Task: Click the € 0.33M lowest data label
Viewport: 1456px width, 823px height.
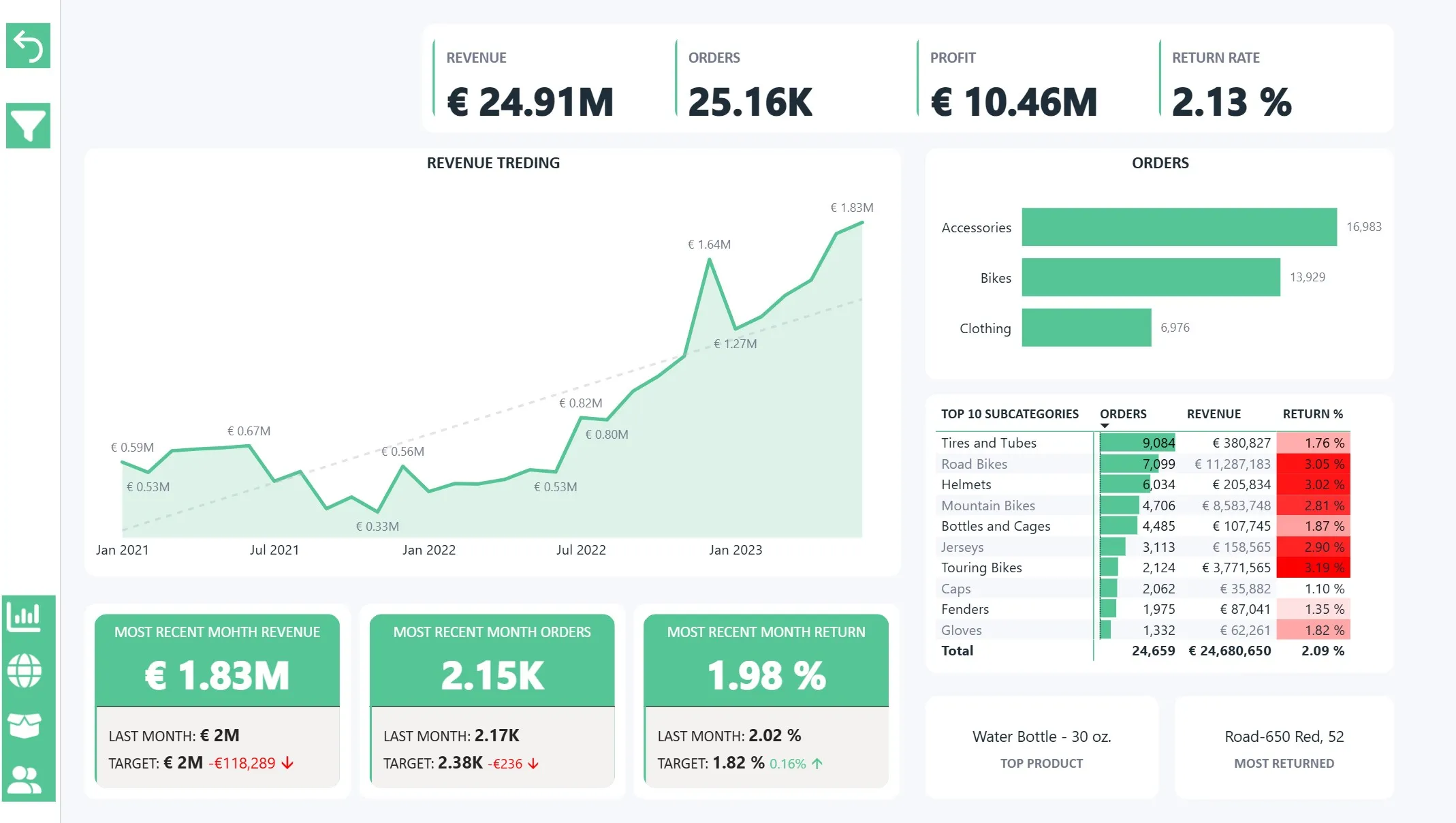Action: (x=377, y=527)
